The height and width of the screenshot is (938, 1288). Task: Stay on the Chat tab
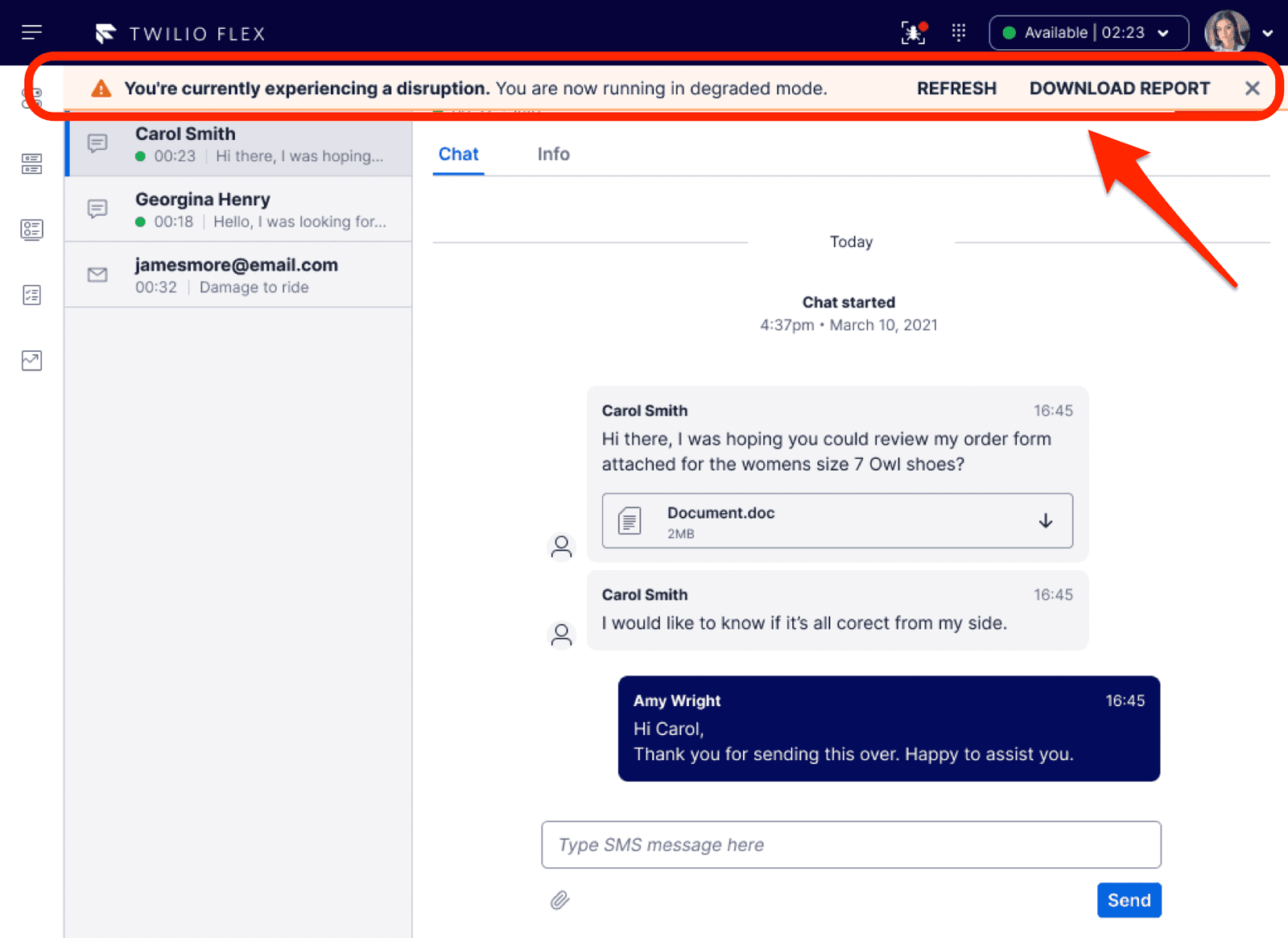(458, 154)
